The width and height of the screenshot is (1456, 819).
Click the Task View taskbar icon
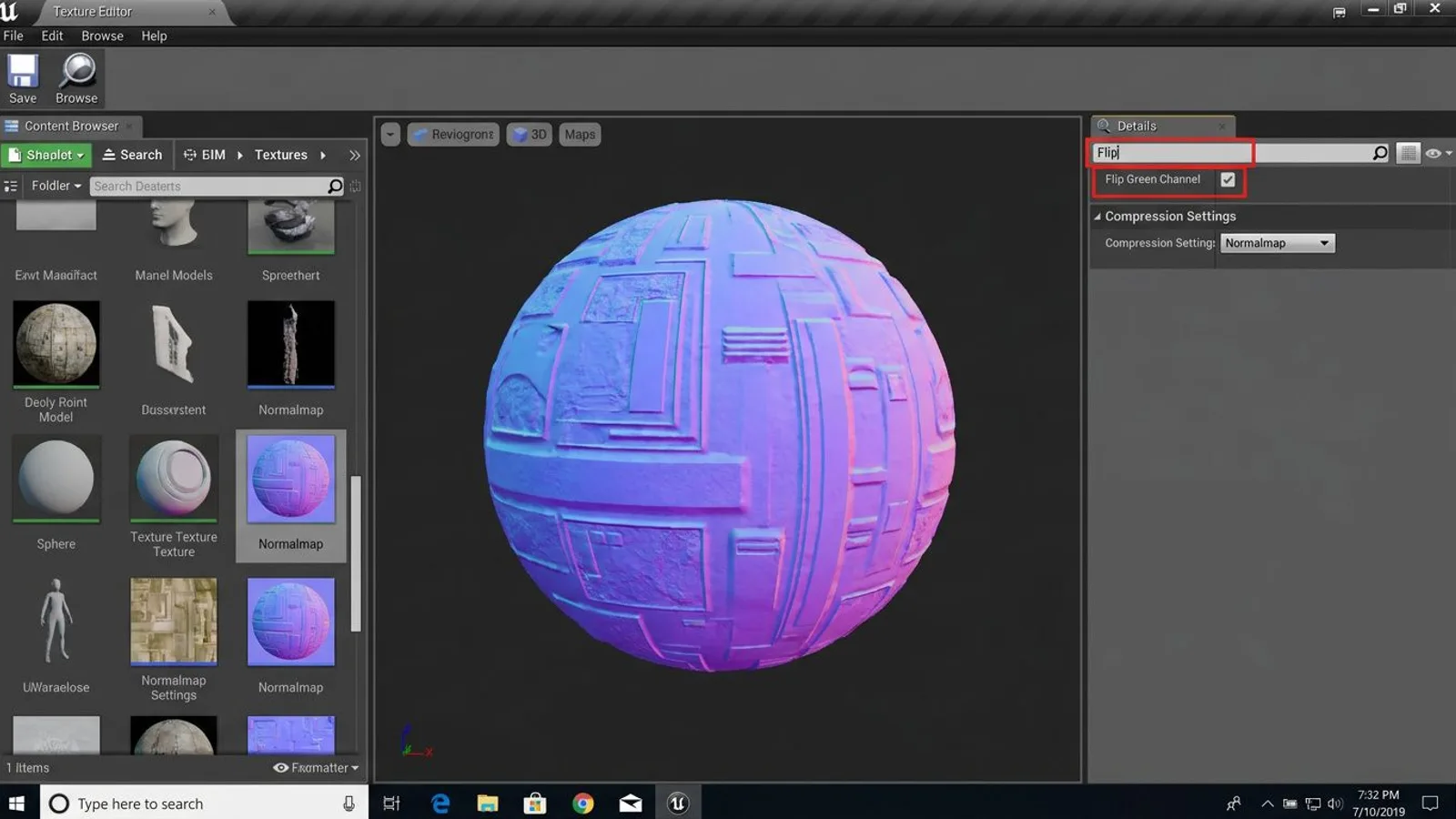tap(392, 804)
